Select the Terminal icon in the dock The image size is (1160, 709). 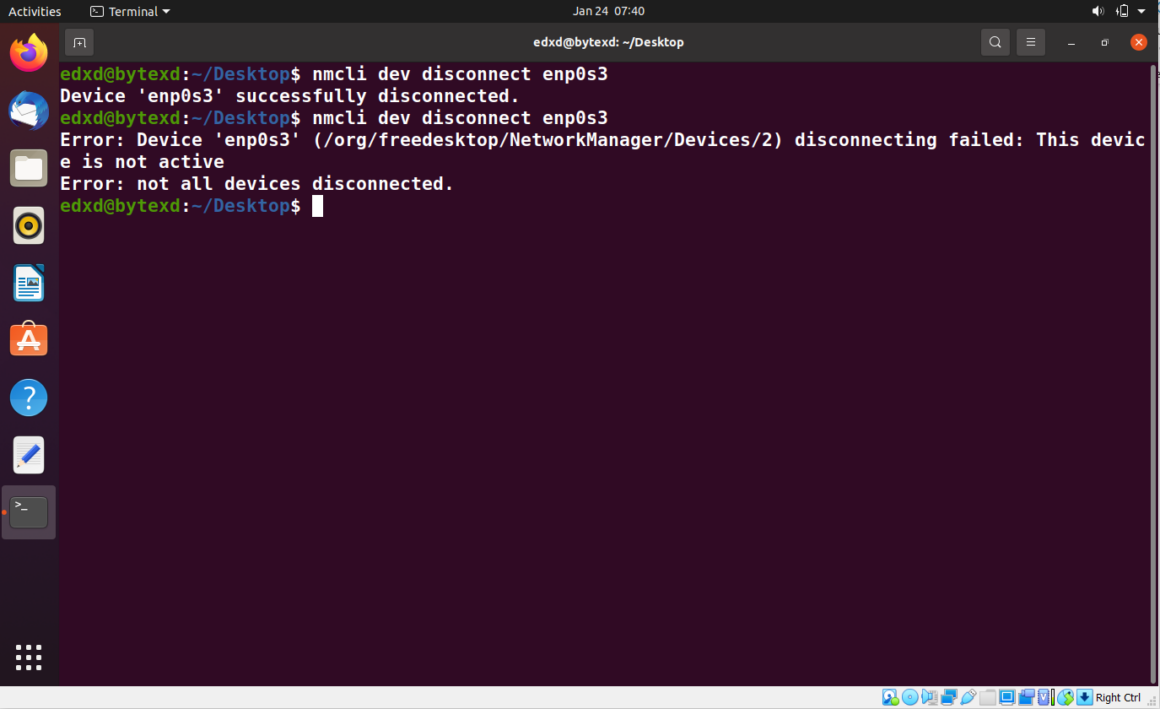[28, 511]
